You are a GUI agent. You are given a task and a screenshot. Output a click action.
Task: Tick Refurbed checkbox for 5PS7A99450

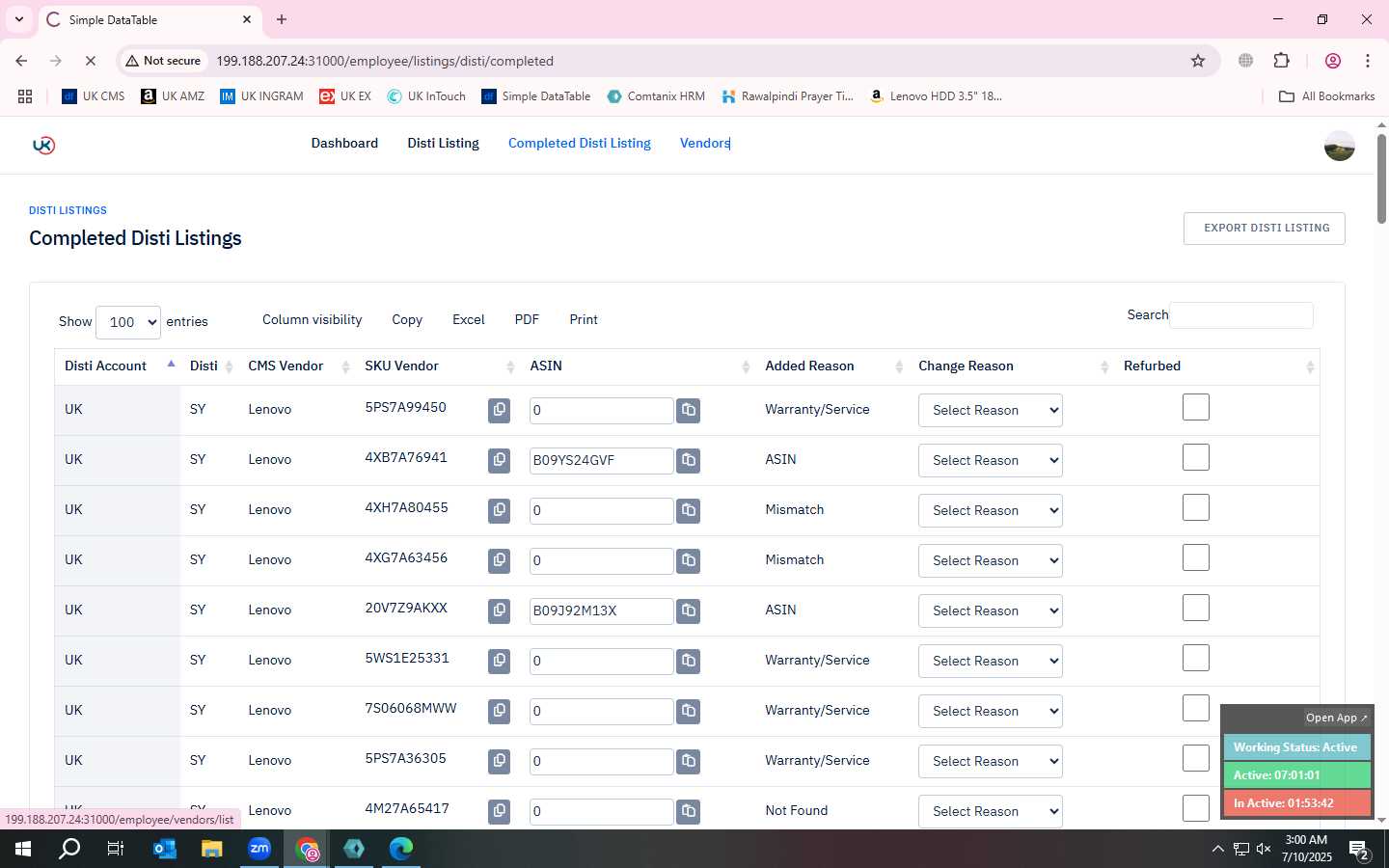(1195, 407)
